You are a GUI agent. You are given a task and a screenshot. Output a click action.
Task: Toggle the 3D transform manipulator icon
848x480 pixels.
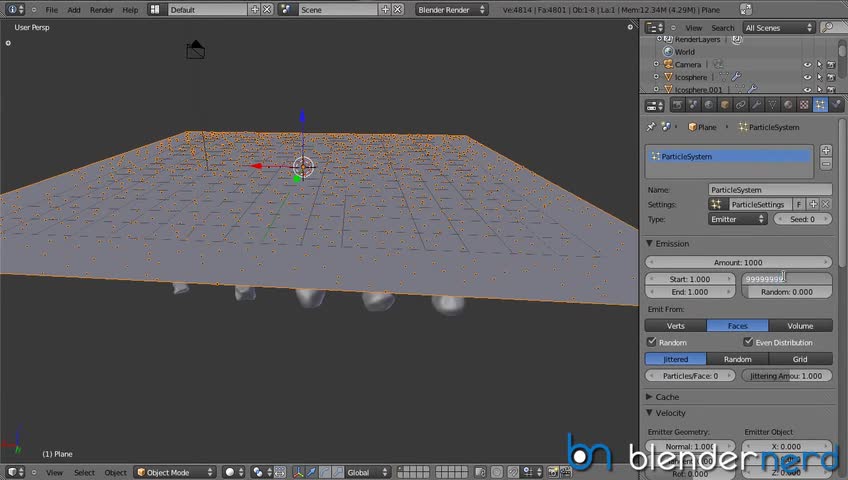click(298, 472)
